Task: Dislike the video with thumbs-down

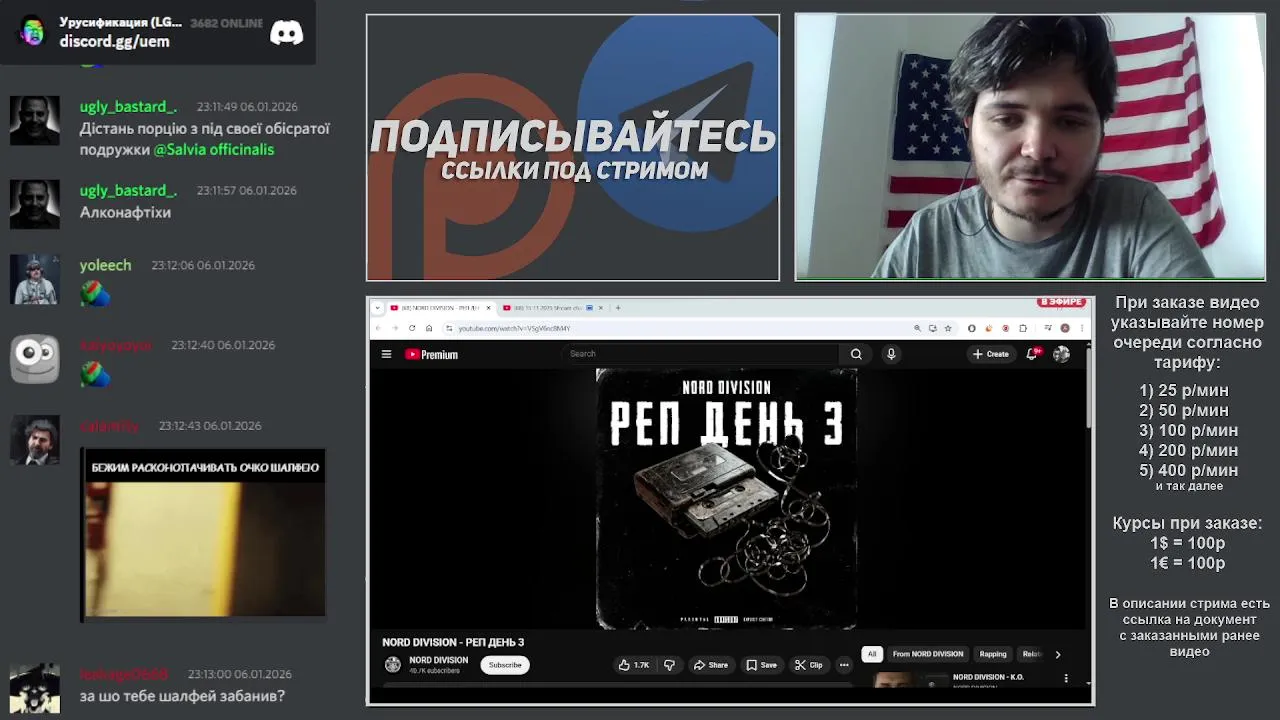Action: (x=669, y=665)
